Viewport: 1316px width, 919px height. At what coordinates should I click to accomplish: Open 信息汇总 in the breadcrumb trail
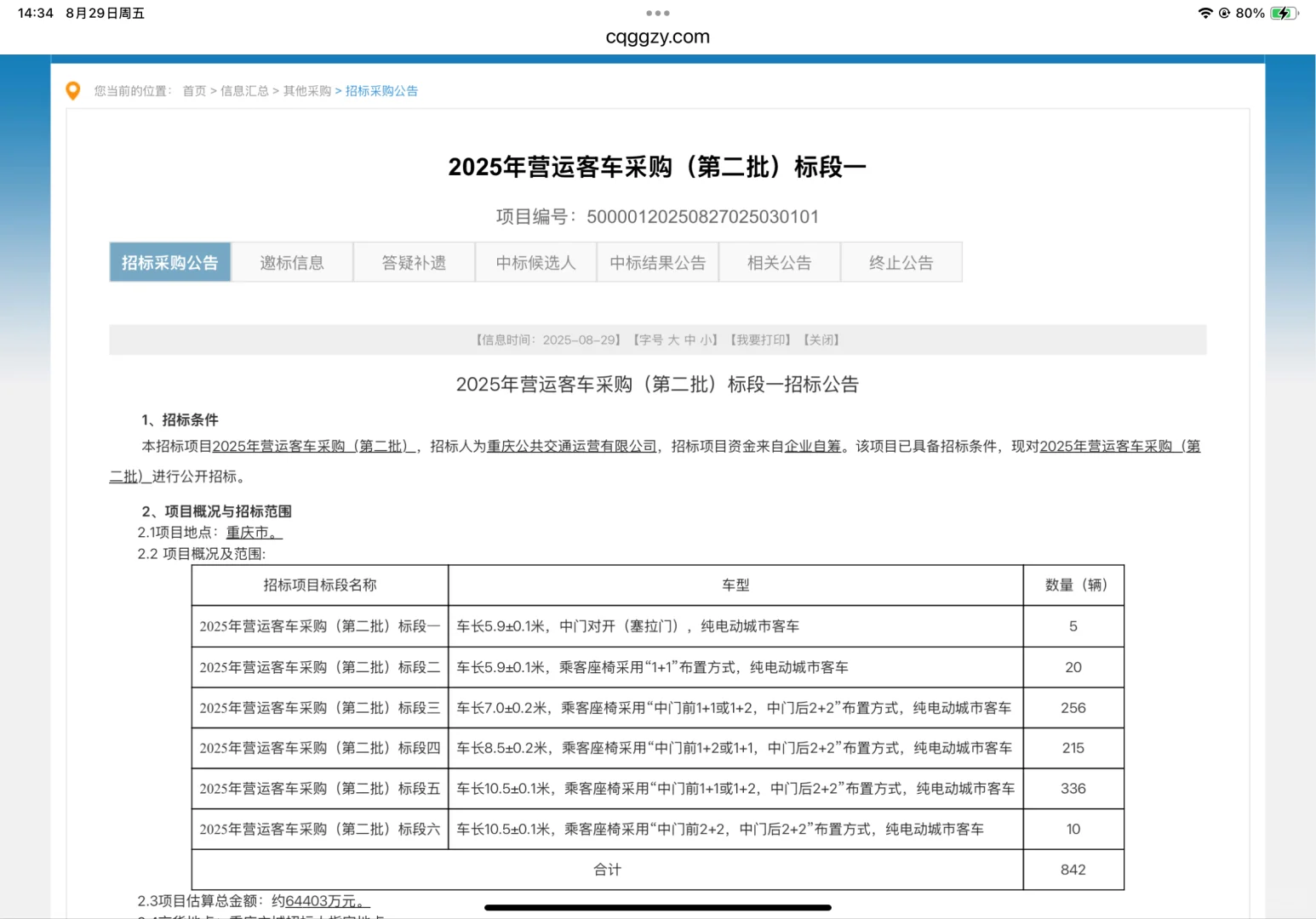tap(243, 90)
